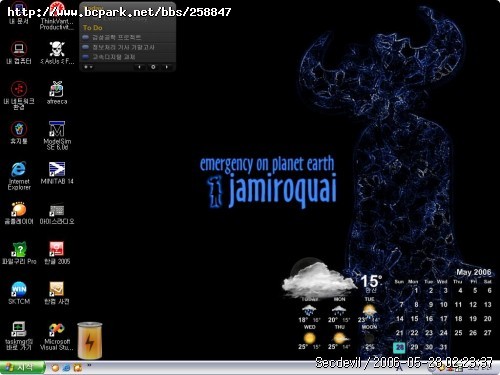Go to previous page in to-do widget
The width and height of the screenshot is (500, 375).
(139, 67)
